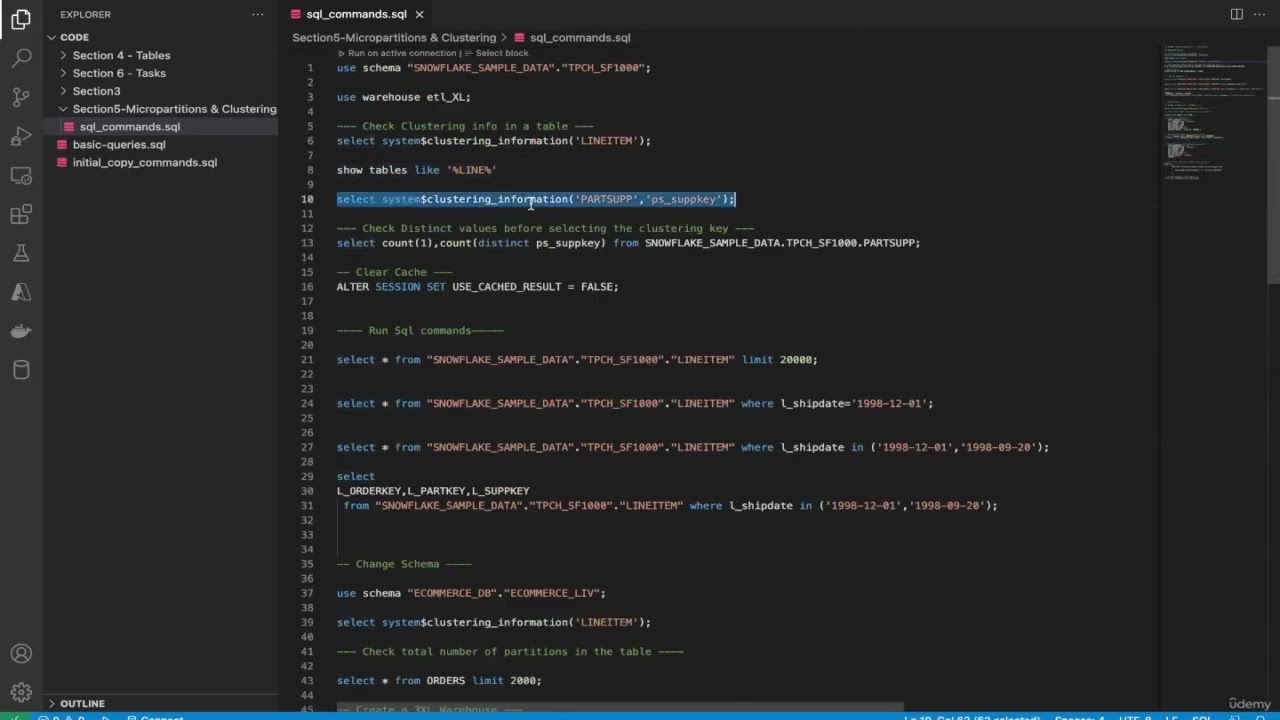Click line number 16 in gutter
Viewport: 1280px width, 720px height.
pos(308,287)
